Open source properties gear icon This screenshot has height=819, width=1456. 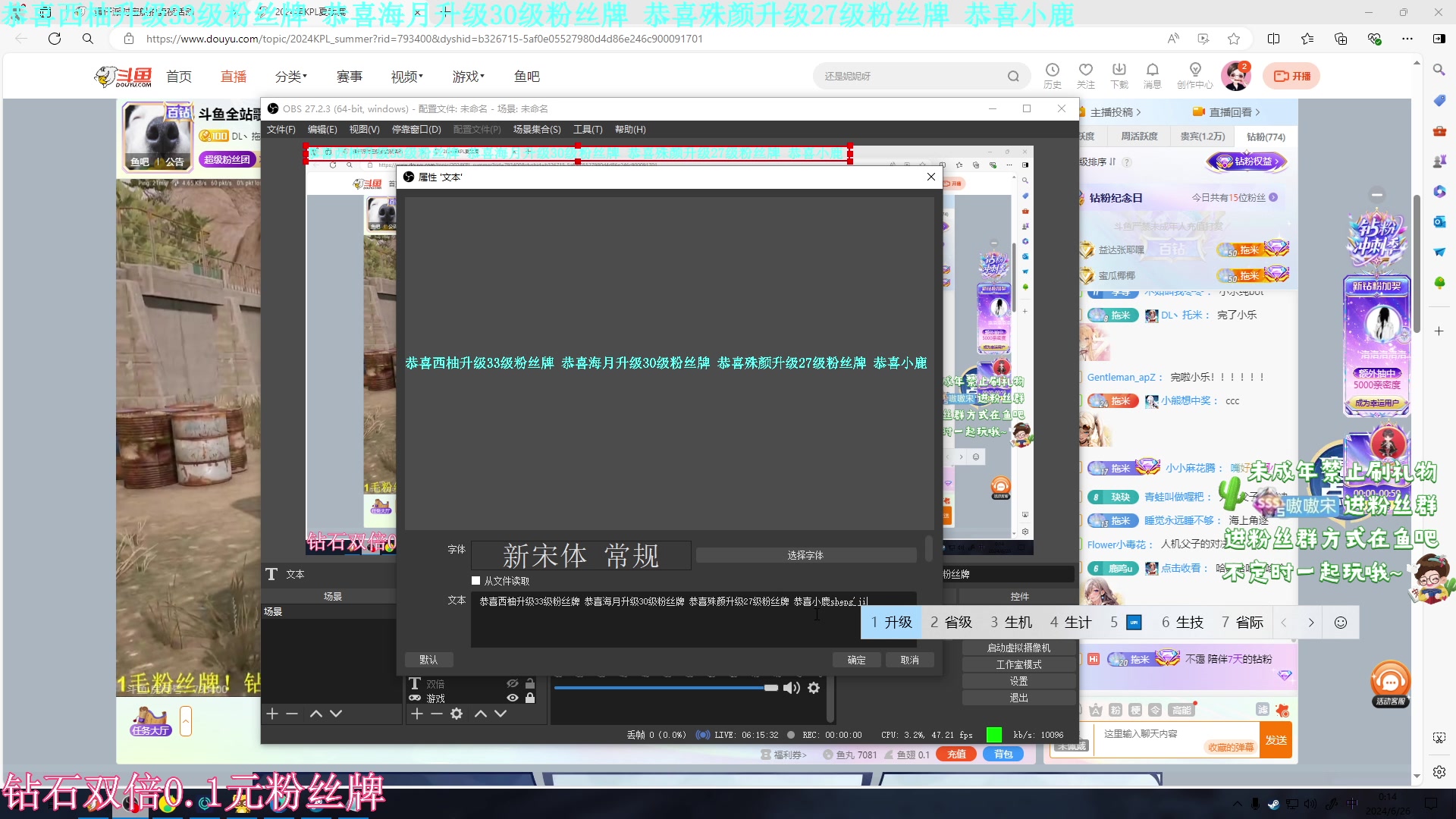coord(457,714)
